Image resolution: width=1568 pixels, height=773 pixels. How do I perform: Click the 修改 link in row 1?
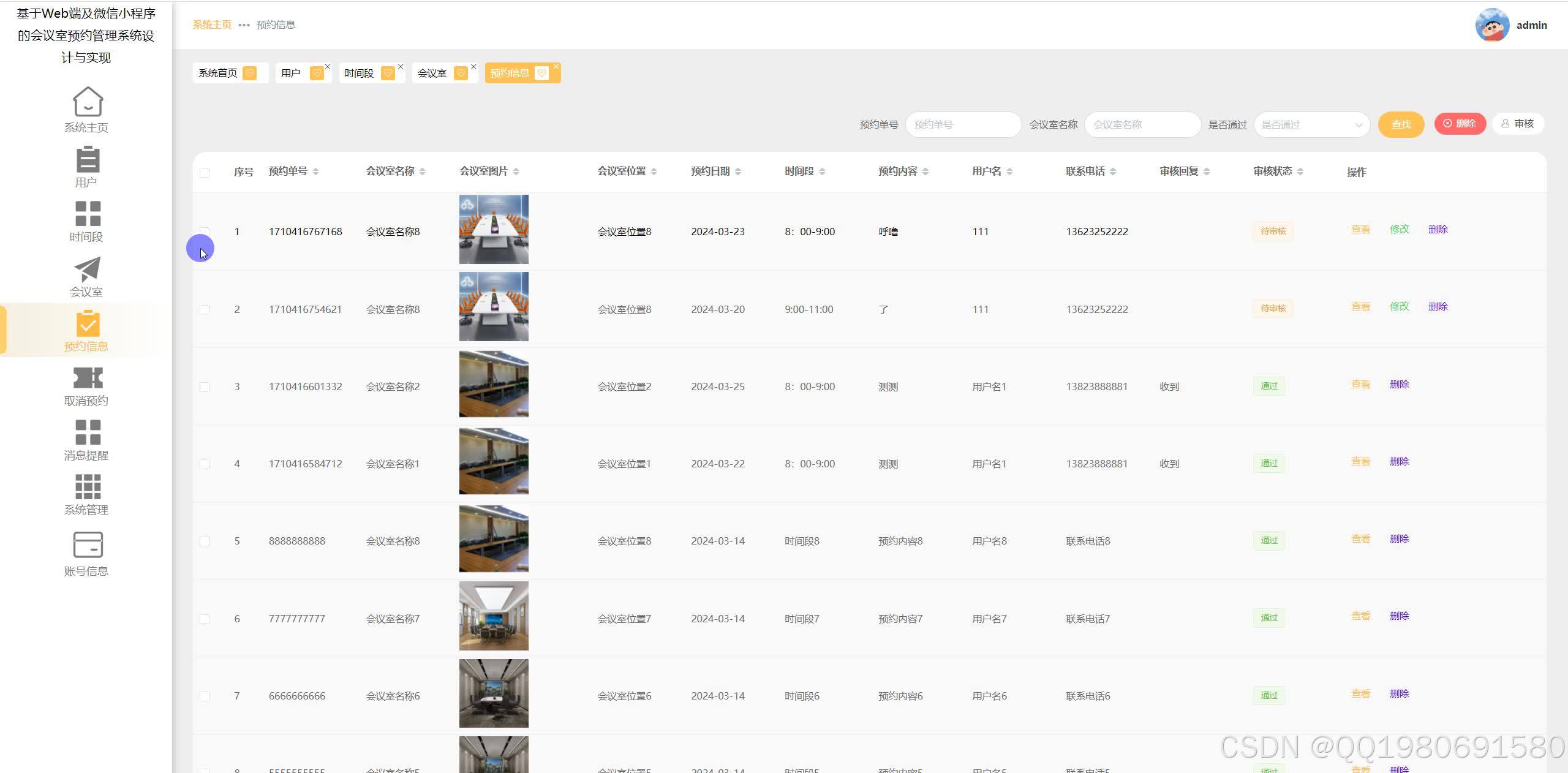(x=1399, y=230)
